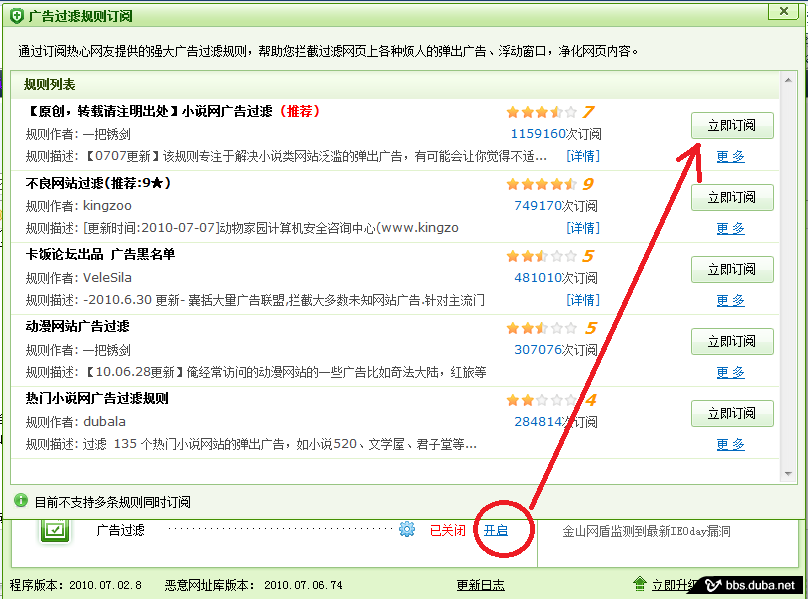Click the 恶意网址库版本 2010.07.06.74 text
This screenshot has height=599, width=808.
coord(254,585)
